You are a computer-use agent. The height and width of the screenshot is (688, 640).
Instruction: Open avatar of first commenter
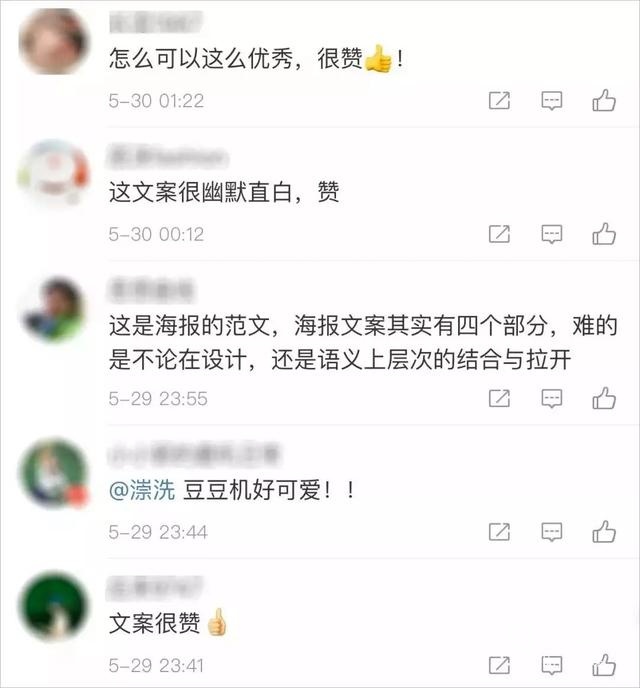pos(54,42)
